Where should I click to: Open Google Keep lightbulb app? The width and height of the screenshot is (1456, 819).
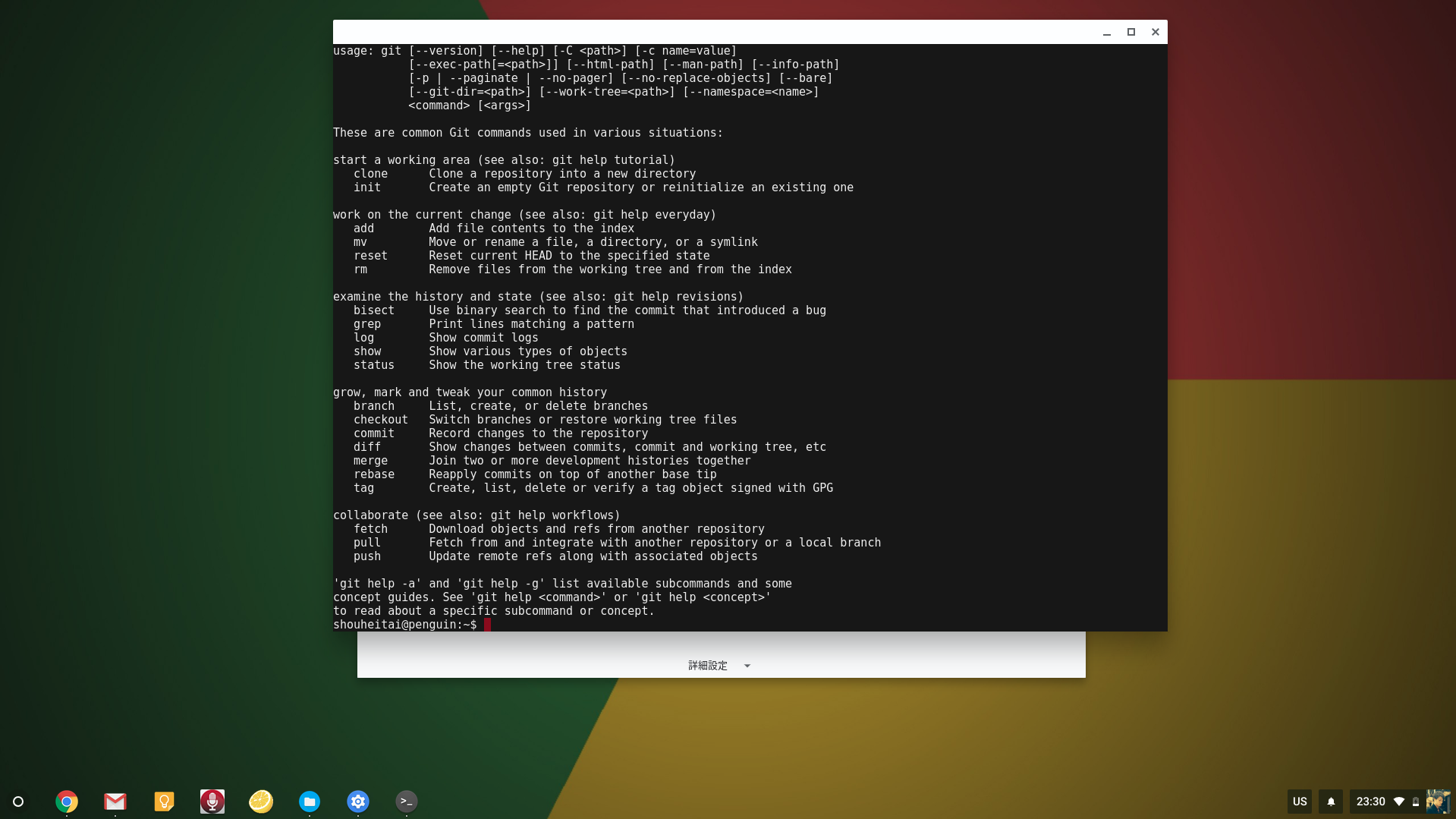(164, 802)
